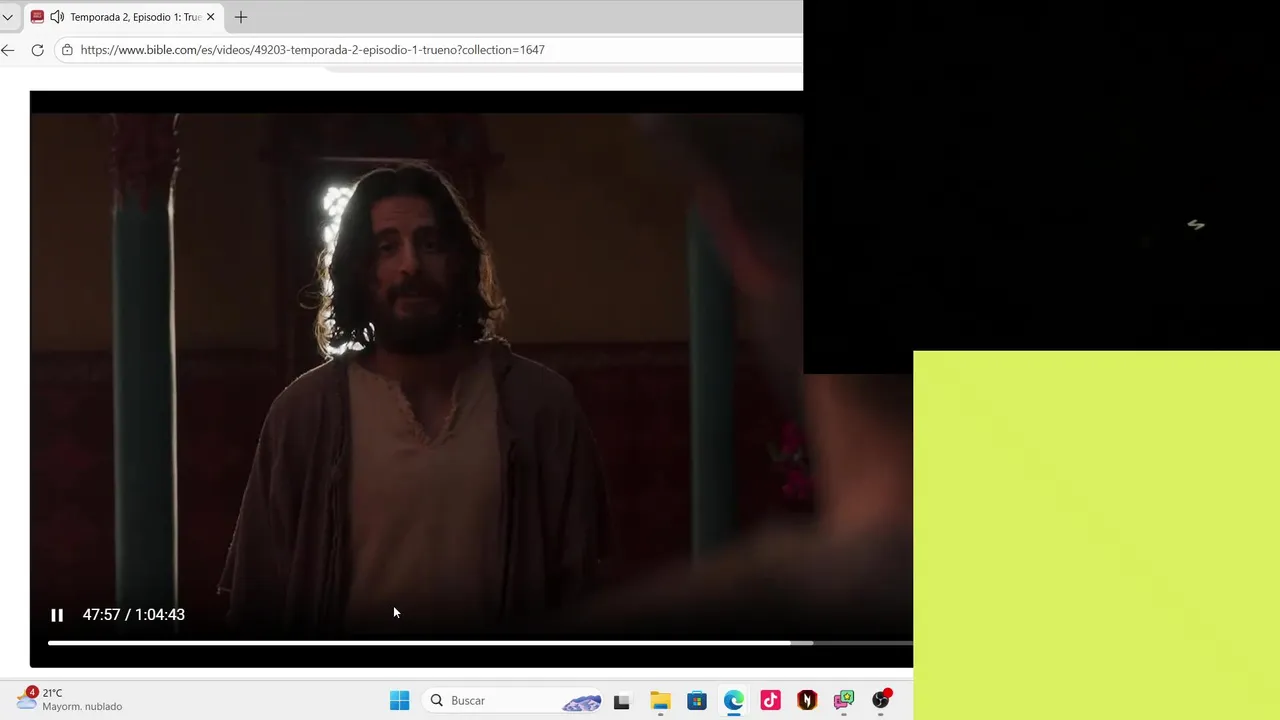Viewport: 1280px width, 720px height.
Task: Open the chat-bubble star app in taskbar
Action: click(x=844, y=700)
